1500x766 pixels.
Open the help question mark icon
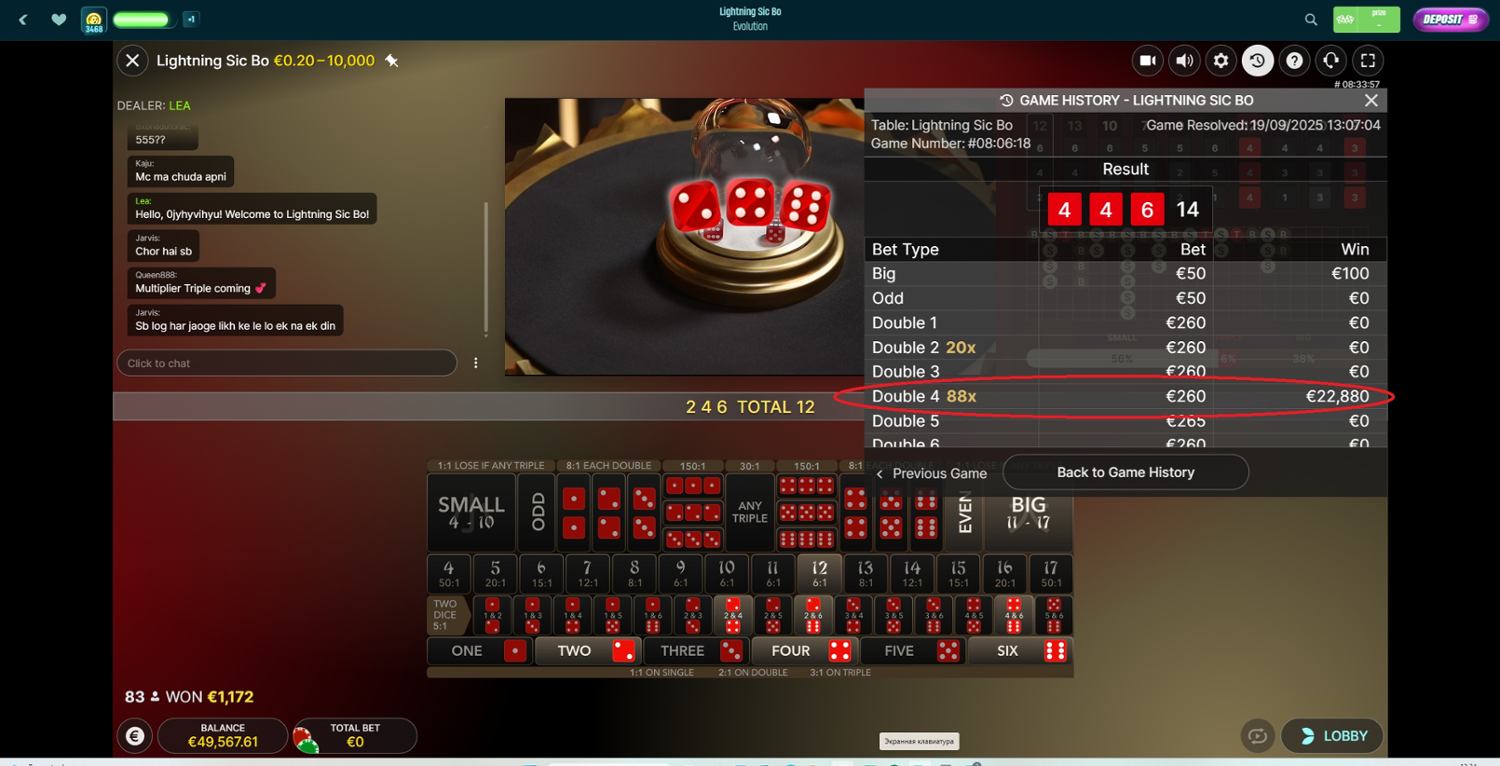[x=1294, y=61]
